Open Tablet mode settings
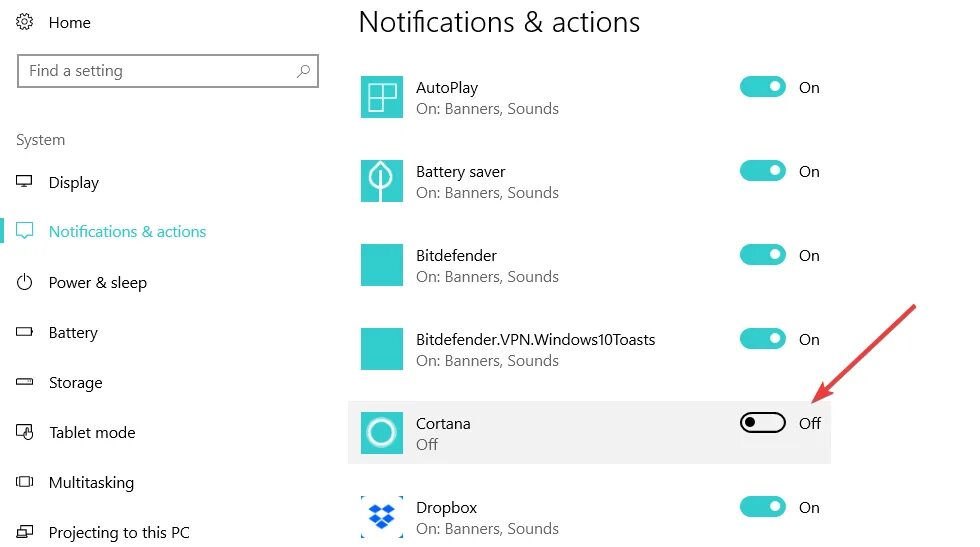 coord(92,433)
